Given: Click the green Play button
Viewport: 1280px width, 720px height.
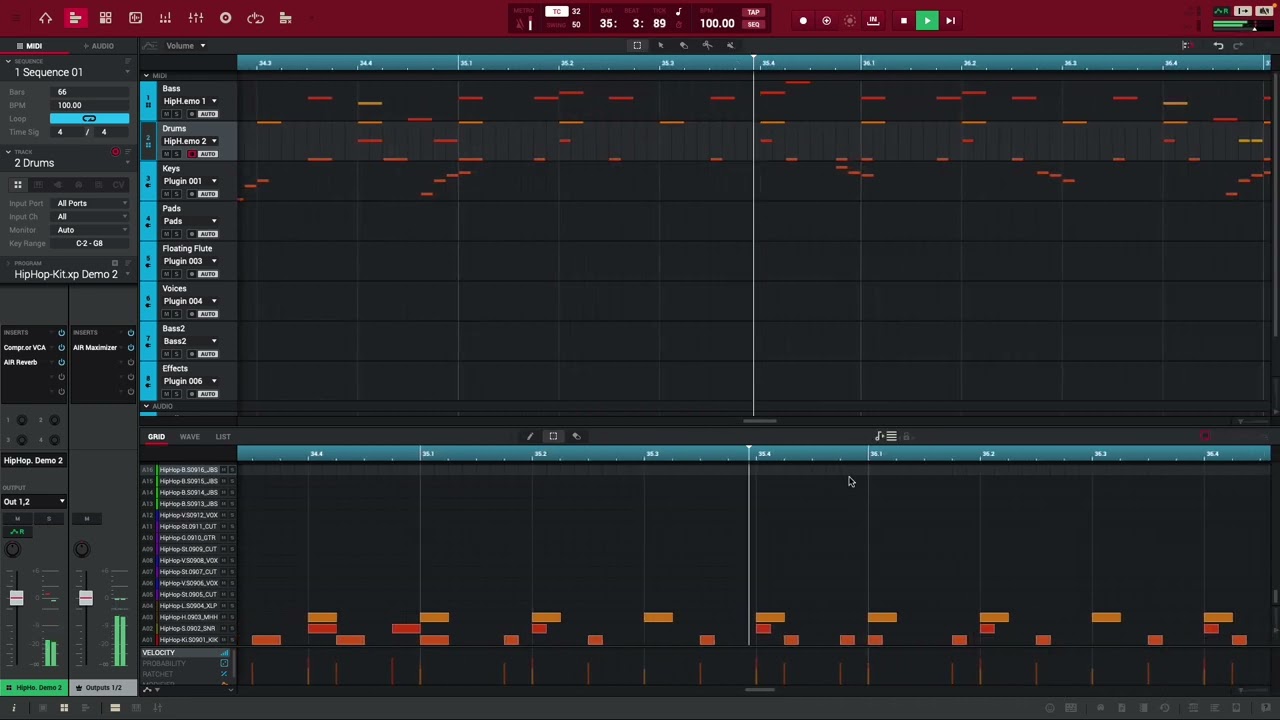Looking at the screenshot, I should (927, 20).
